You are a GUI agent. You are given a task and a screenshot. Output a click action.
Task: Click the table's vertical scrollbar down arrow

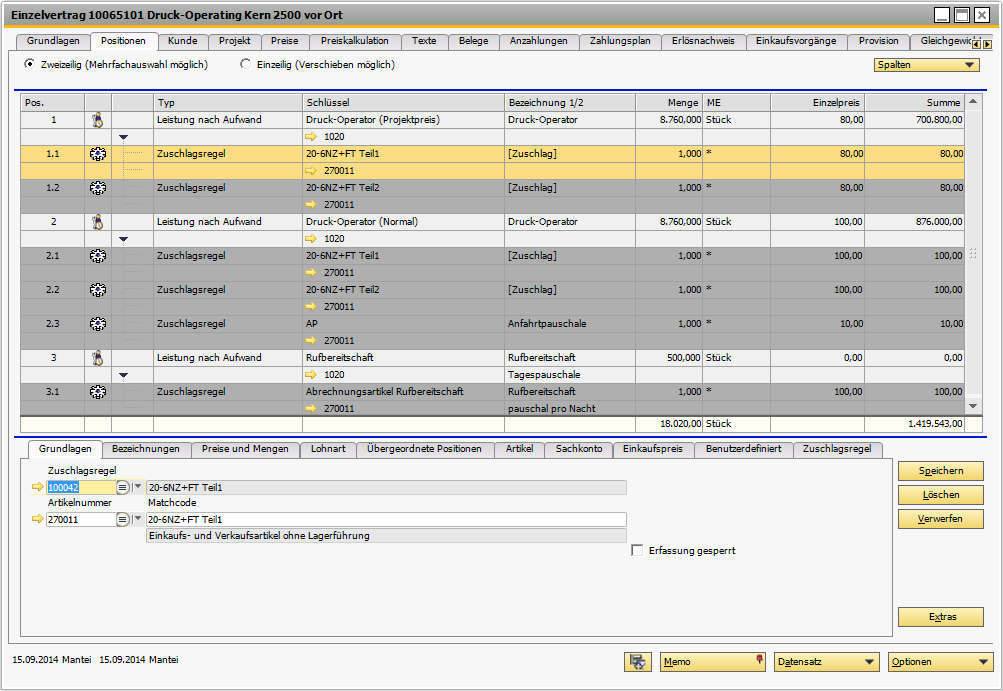tap(973, 405)
